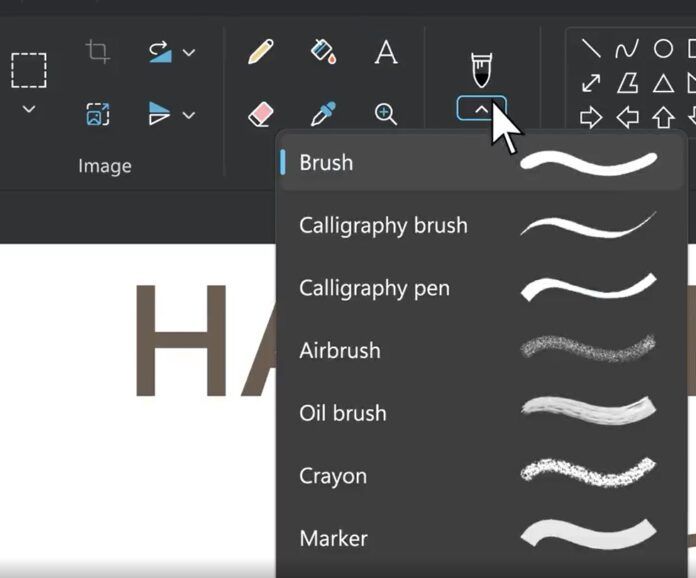The image size is (696, 578).
Task: Choose the Fill bucket tool
Action: pos(323,52)
